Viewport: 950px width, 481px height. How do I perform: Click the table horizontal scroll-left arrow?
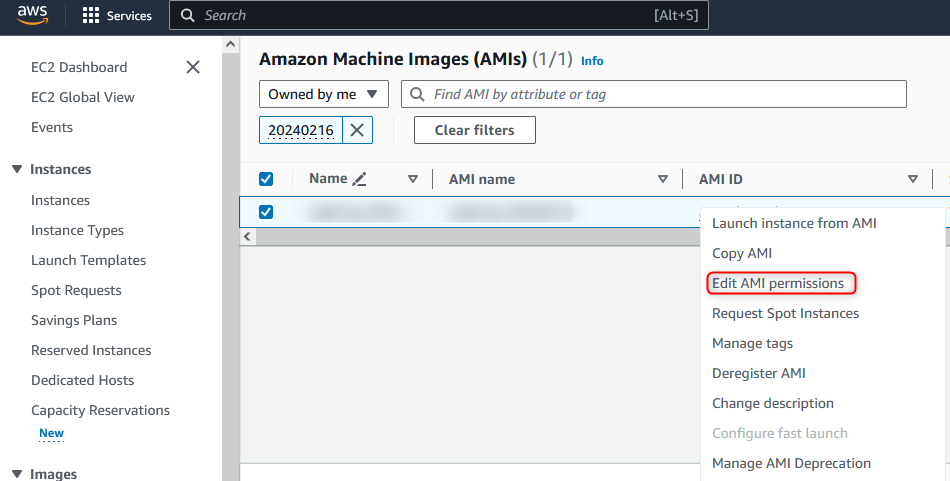[247, 236]
